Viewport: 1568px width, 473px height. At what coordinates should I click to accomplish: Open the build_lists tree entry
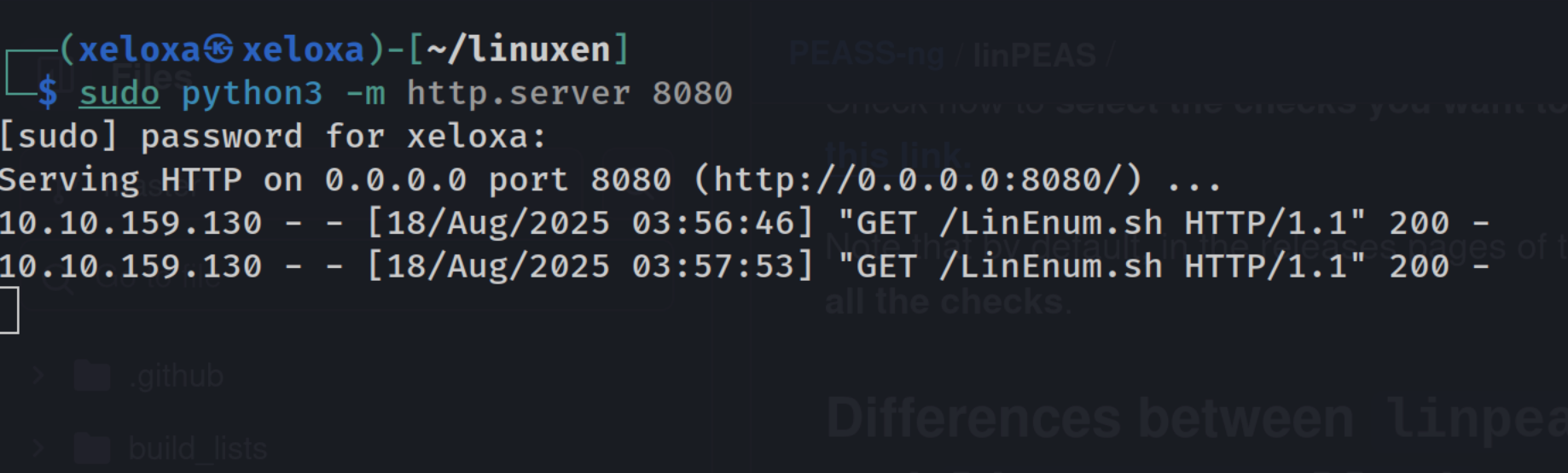coord(198,448)
